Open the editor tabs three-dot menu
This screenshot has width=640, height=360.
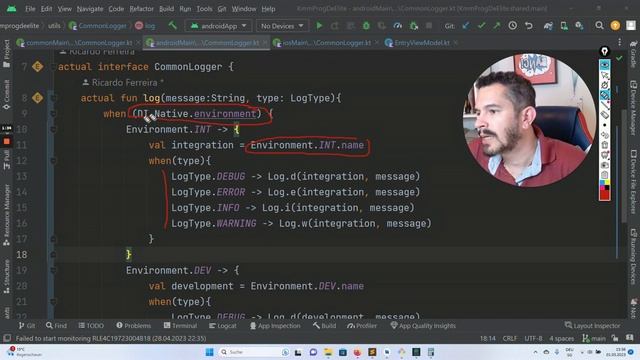tap(620, 42)
